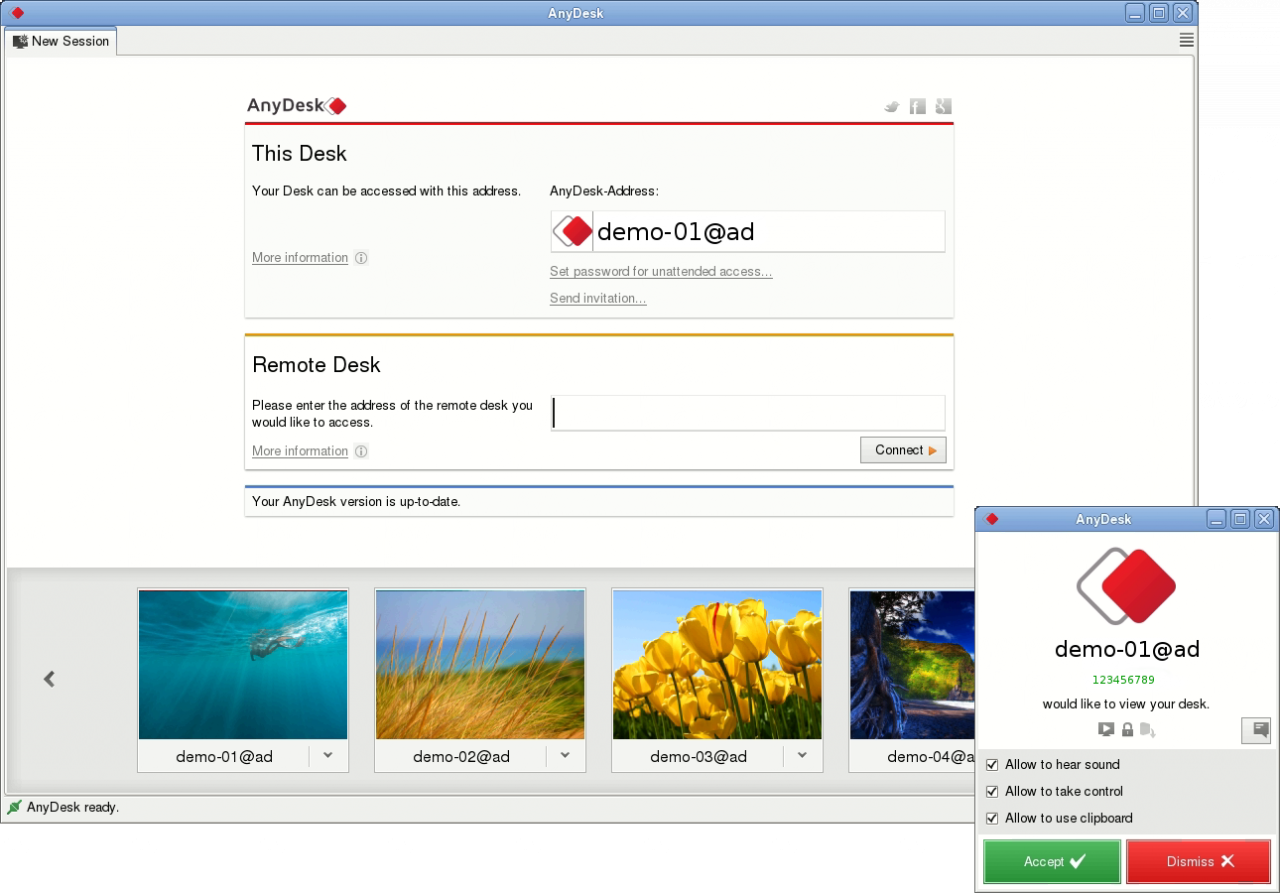Click the file transfer icon in request popup
Screen dimensions: 1280x893
(x=1148, y=730)
